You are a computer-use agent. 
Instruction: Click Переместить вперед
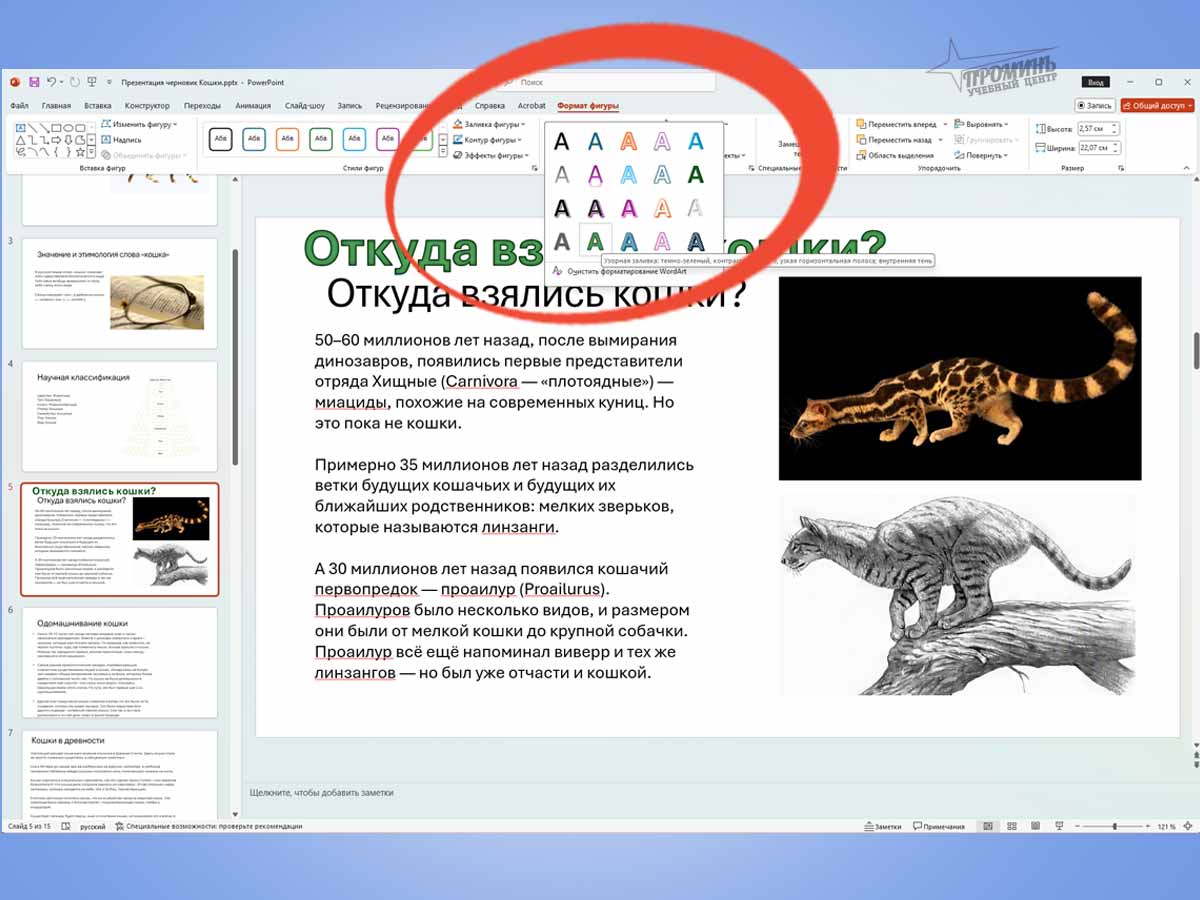point(896,125)
